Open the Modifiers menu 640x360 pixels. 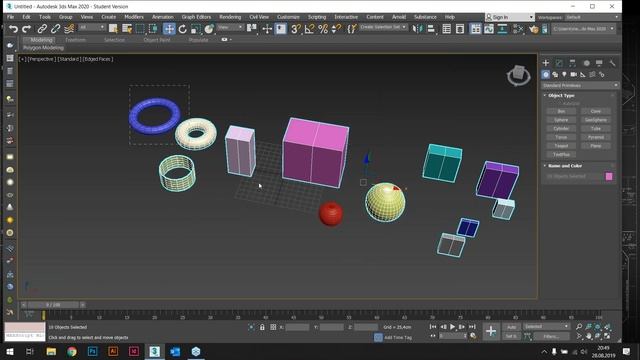point(134,17)
